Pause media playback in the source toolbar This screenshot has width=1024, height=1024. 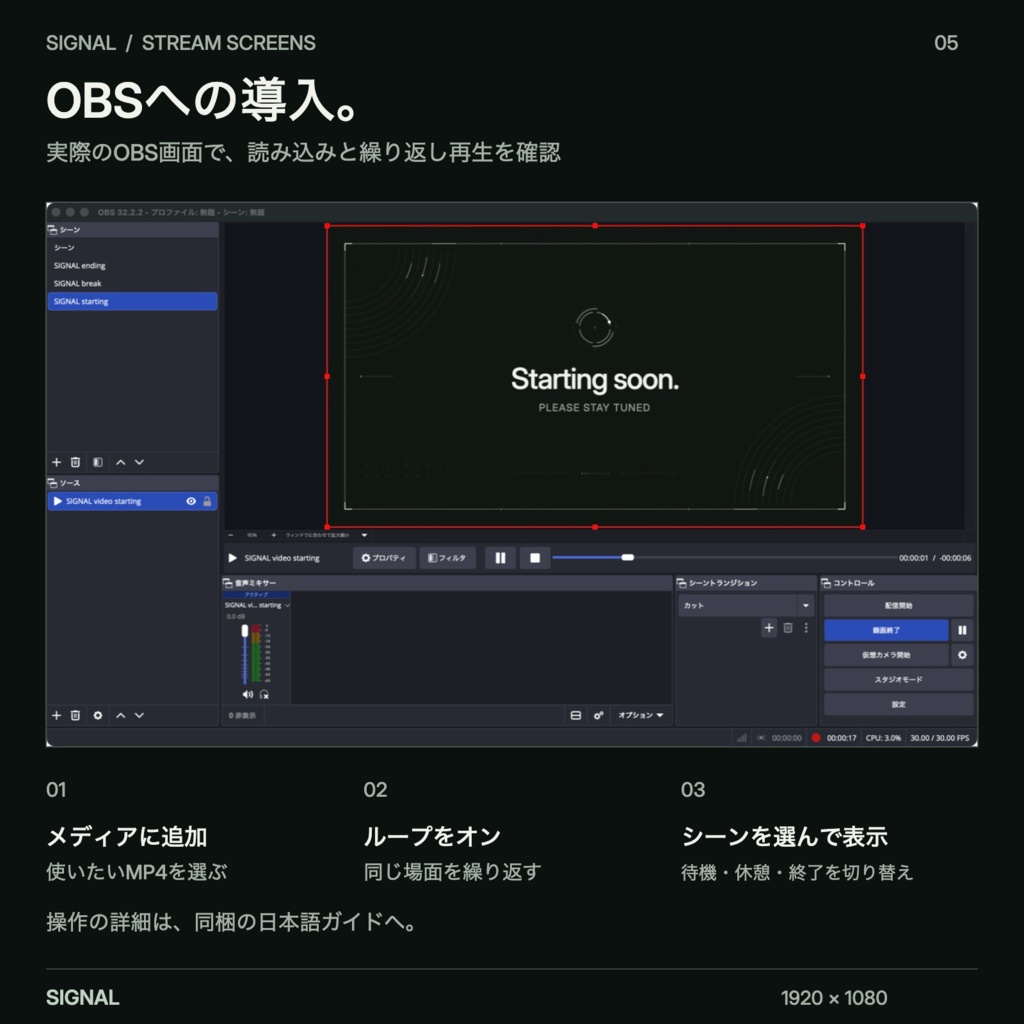[x=500, y=558]
